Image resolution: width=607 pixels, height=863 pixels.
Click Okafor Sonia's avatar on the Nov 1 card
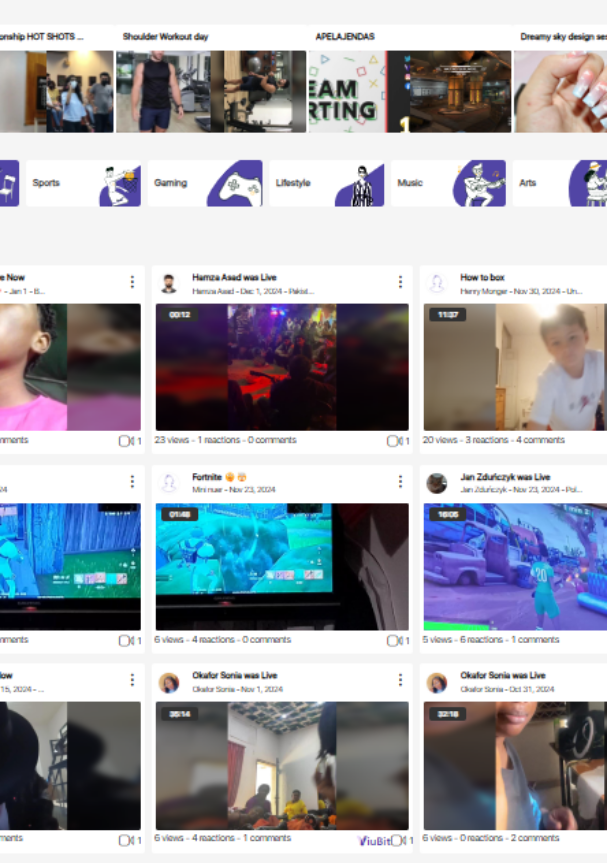pos(169,682)
